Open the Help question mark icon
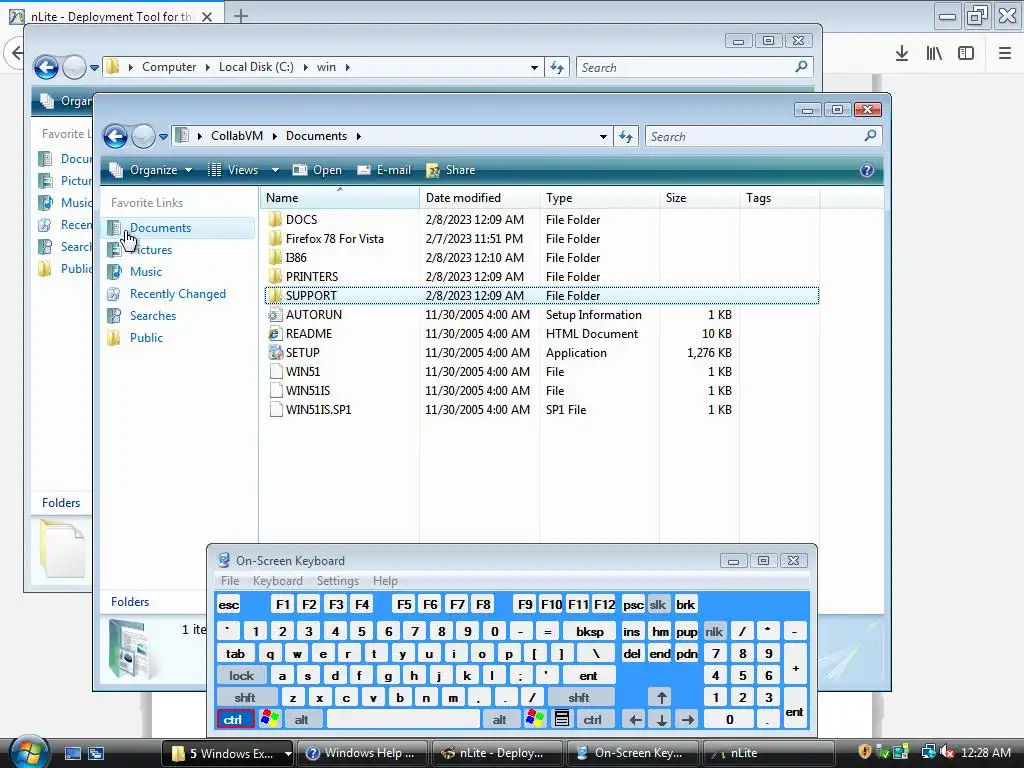Image resolution: width=1024 pixels, height=768 pixels. [866, 170]
